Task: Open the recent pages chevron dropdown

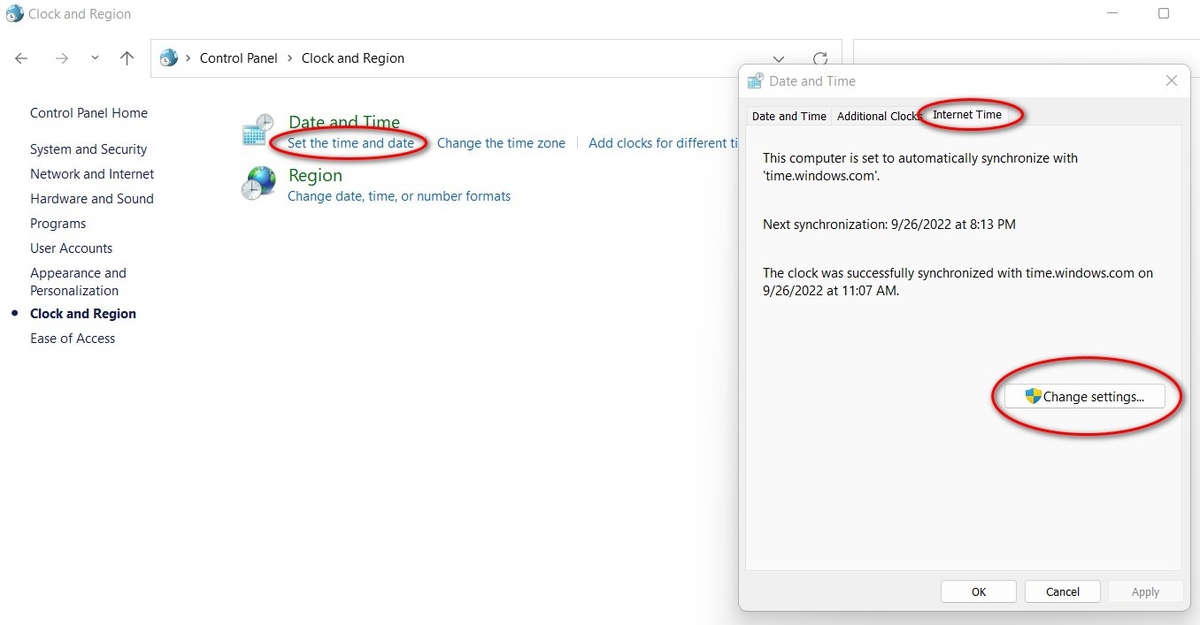Action: (x=94, y=58)
